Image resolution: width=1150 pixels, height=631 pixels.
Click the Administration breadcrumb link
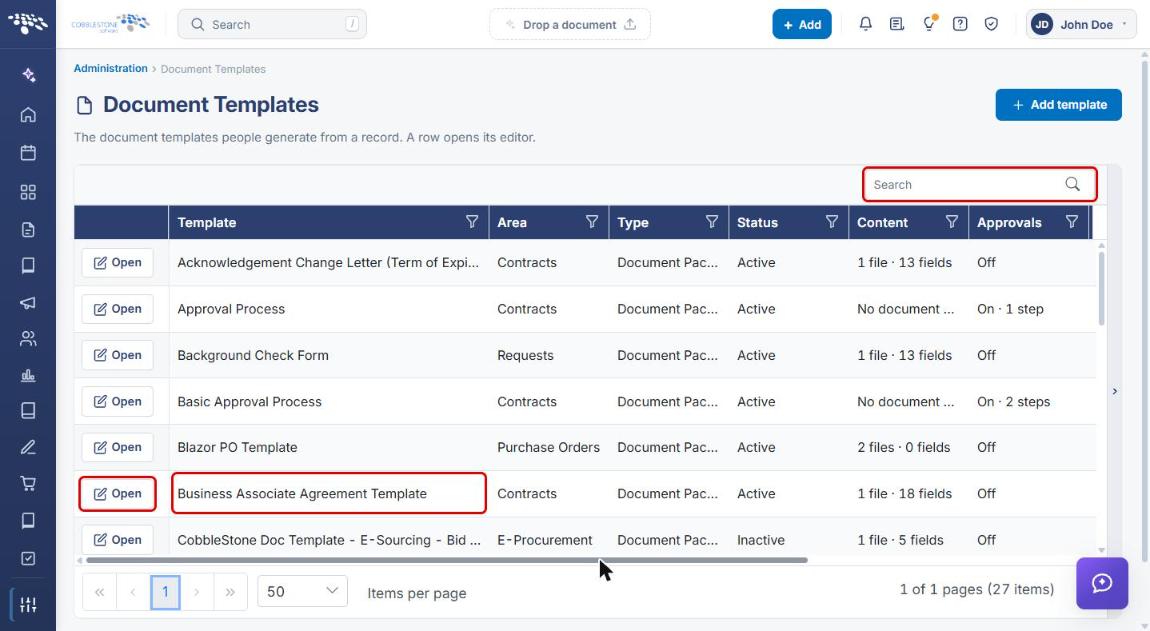pyautogui.click(x=110, y=68)
